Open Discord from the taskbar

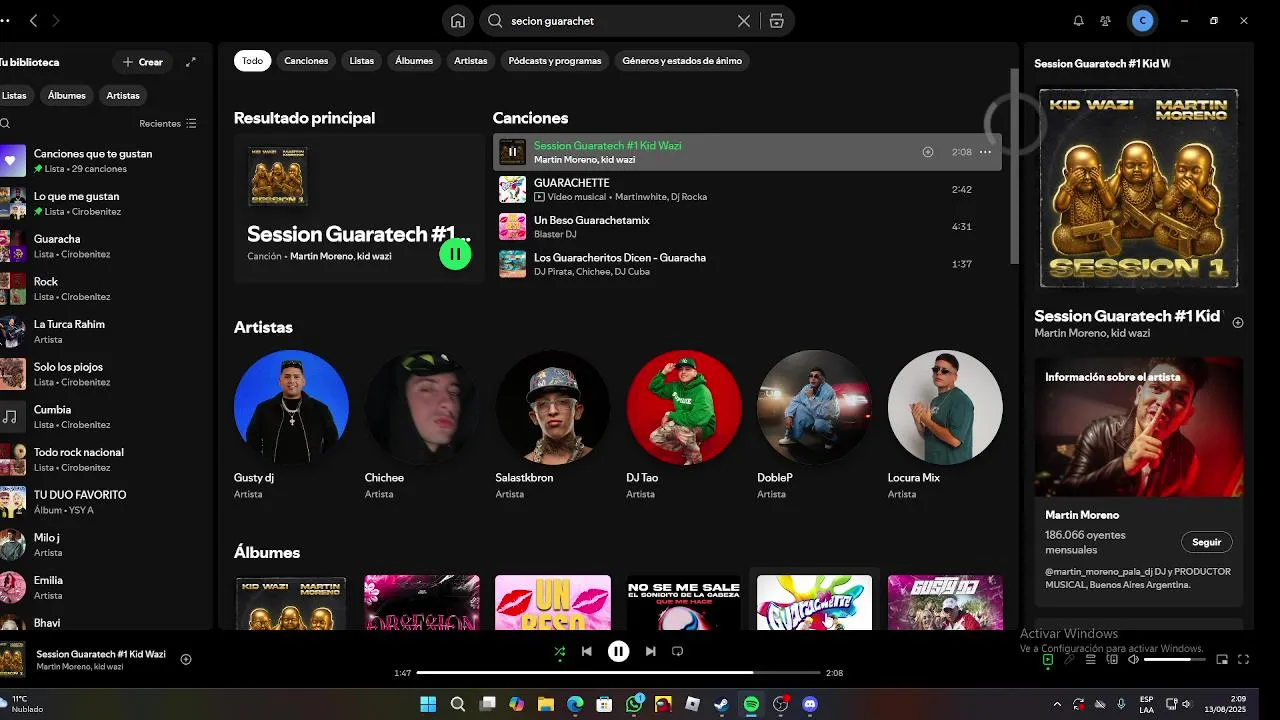coord(810,705)
